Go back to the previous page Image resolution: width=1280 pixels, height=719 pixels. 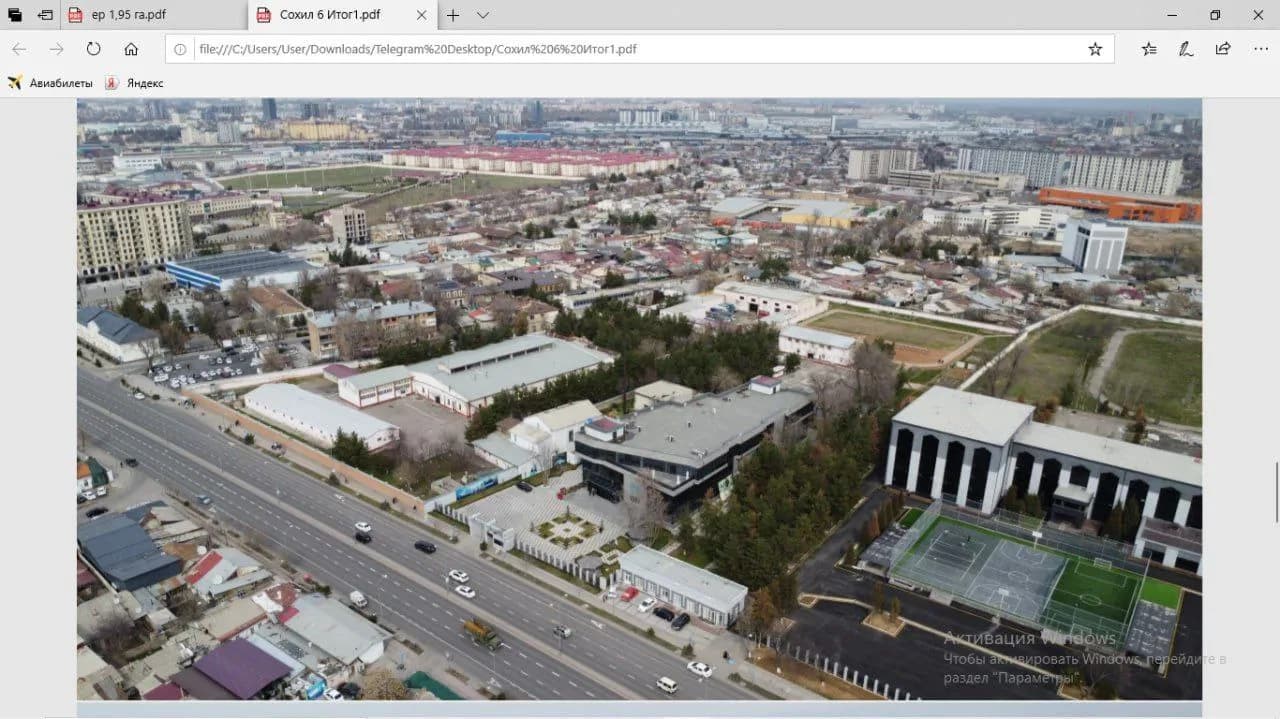point(19,49)
